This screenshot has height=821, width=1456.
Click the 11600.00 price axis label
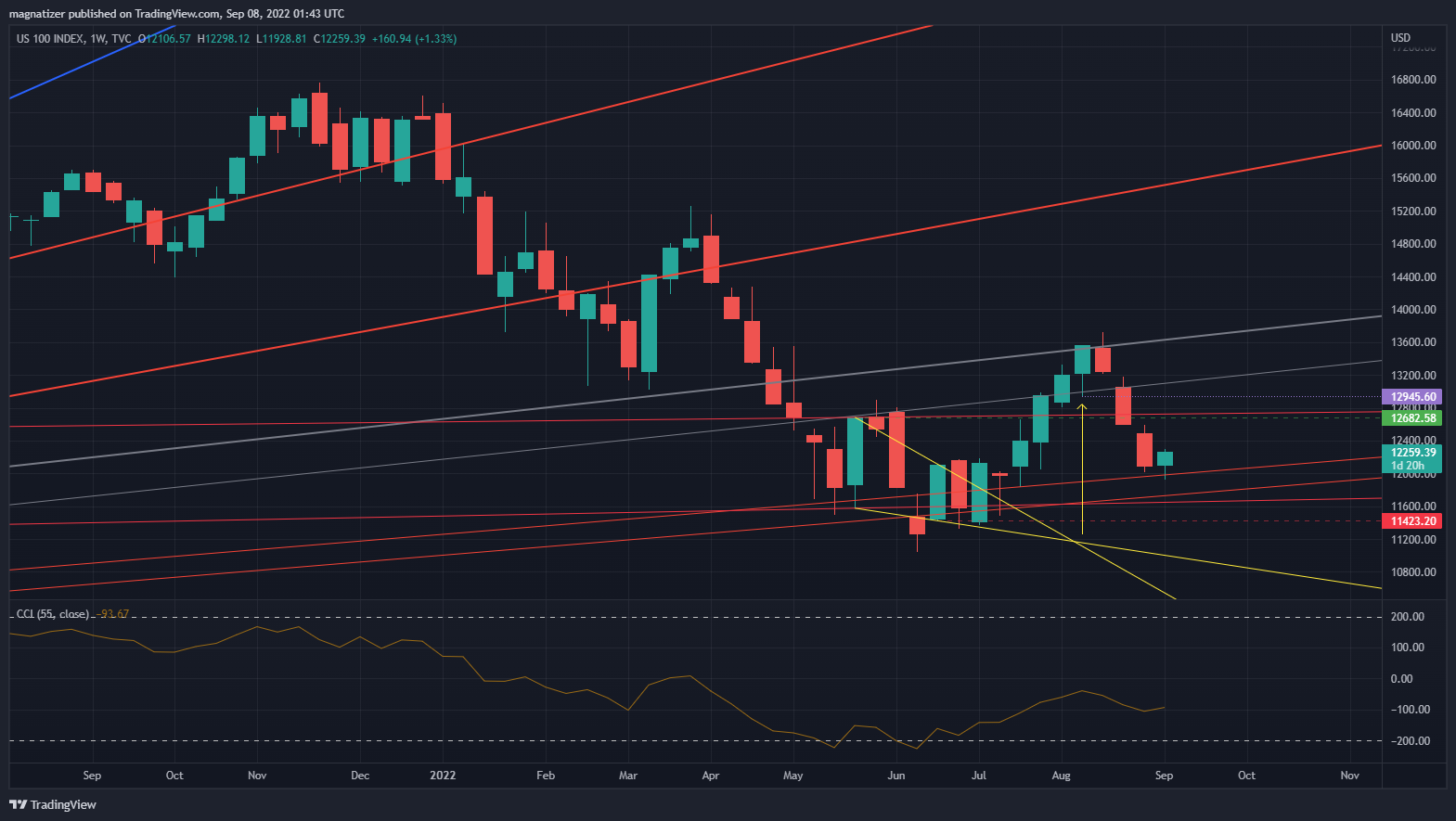coord(1413,507)
